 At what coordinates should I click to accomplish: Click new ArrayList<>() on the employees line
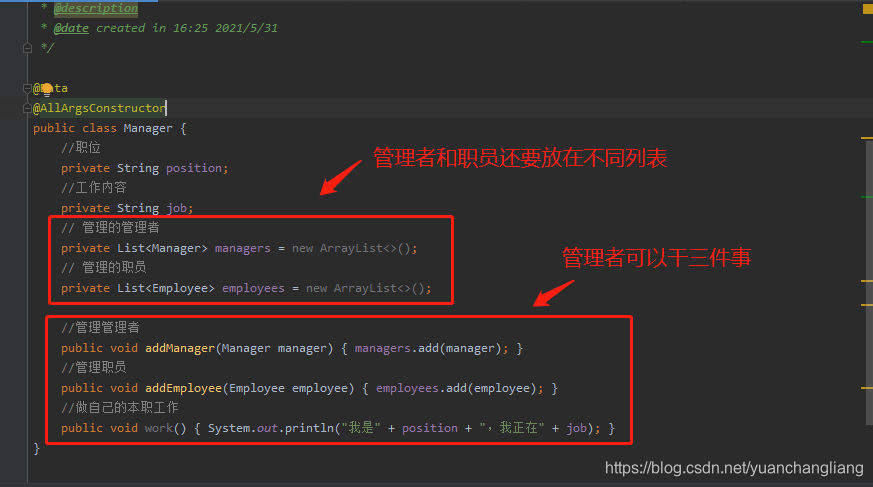[x=368, y=288]
